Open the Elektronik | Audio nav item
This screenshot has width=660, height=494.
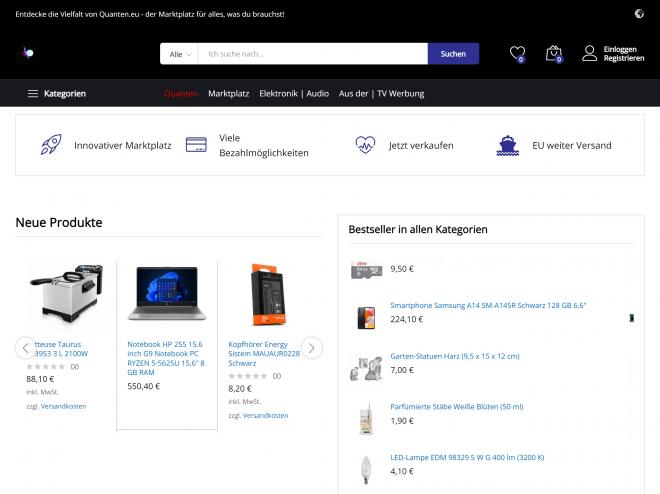pos(294,93)
